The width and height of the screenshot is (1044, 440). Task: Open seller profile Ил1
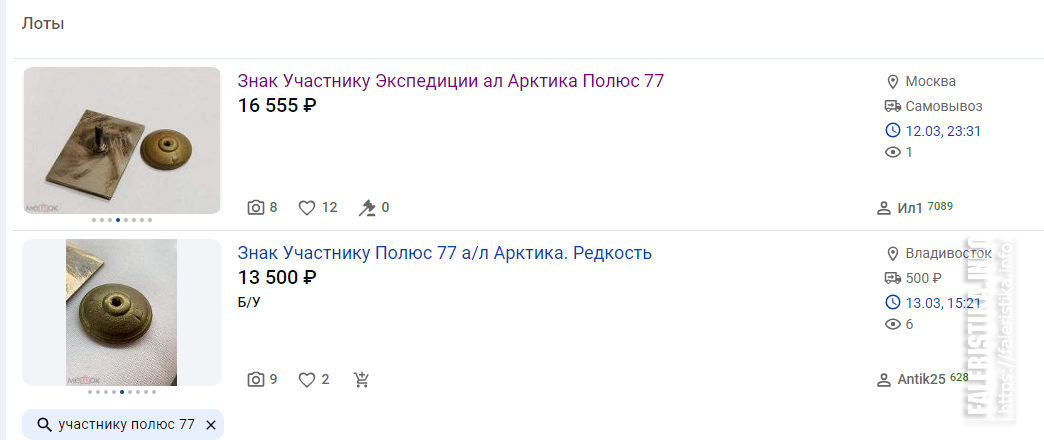[x=910, y=208]
